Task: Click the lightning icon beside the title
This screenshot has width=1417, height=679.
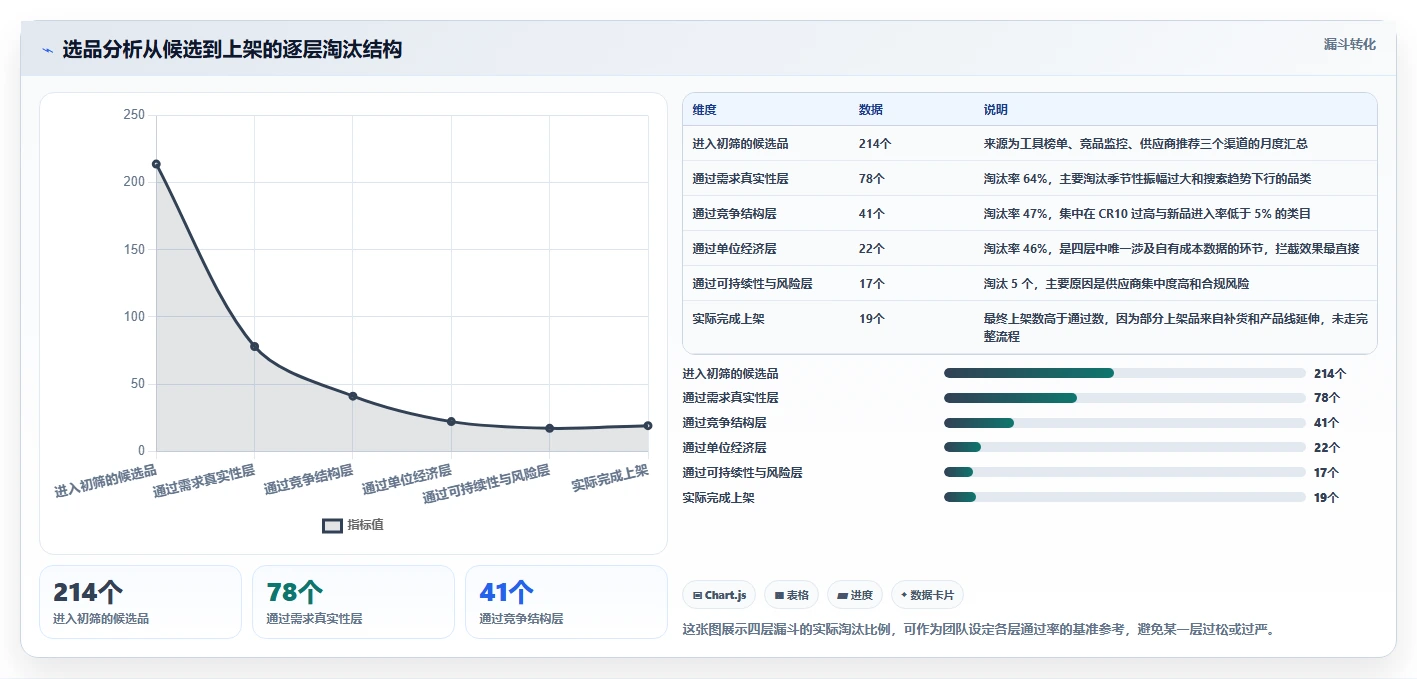Action: pyautogui.click(x=48, y=50)
